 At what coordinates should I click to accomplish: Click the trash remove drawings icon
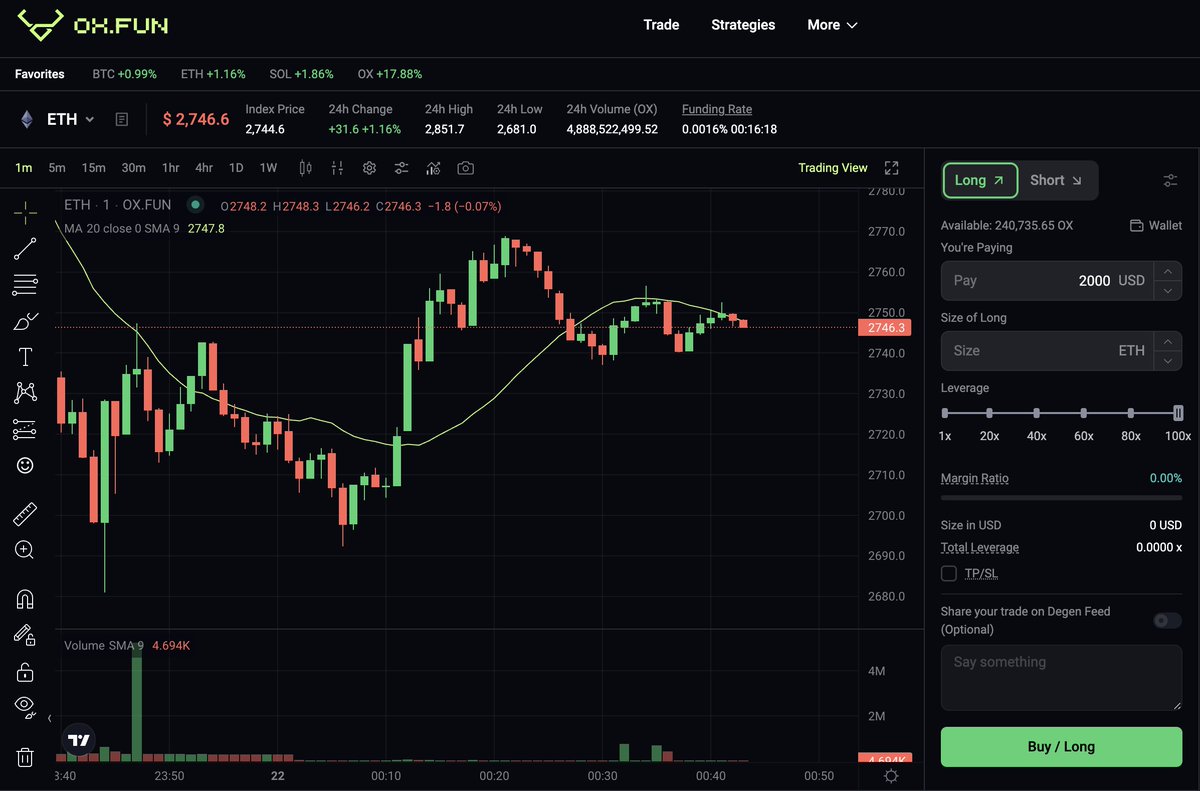[x=25, y=757]
